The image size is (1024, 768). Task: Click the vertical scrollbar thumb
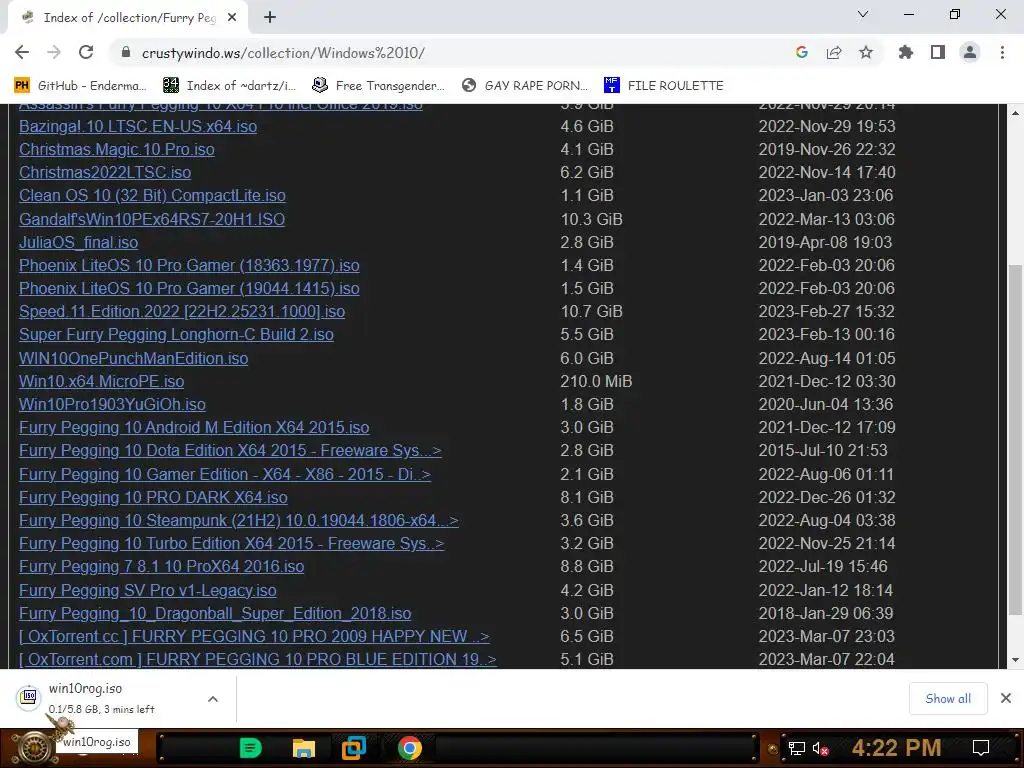(x=1016, y=440)
